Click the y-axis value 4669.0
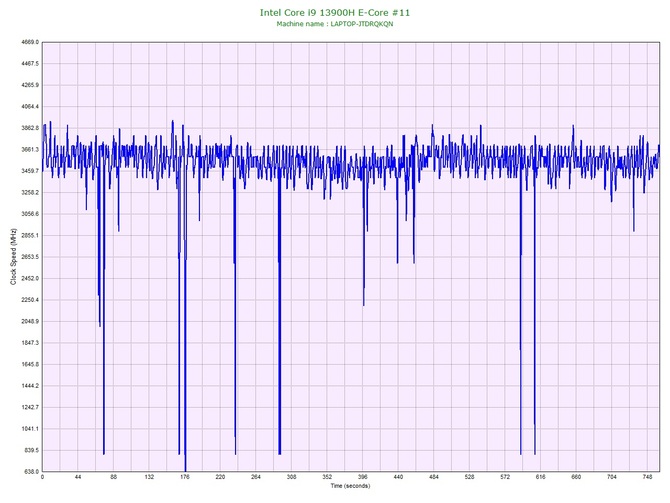Image resolution: width=670 pixels, height=503 pixels. click(x=30, y=42)
